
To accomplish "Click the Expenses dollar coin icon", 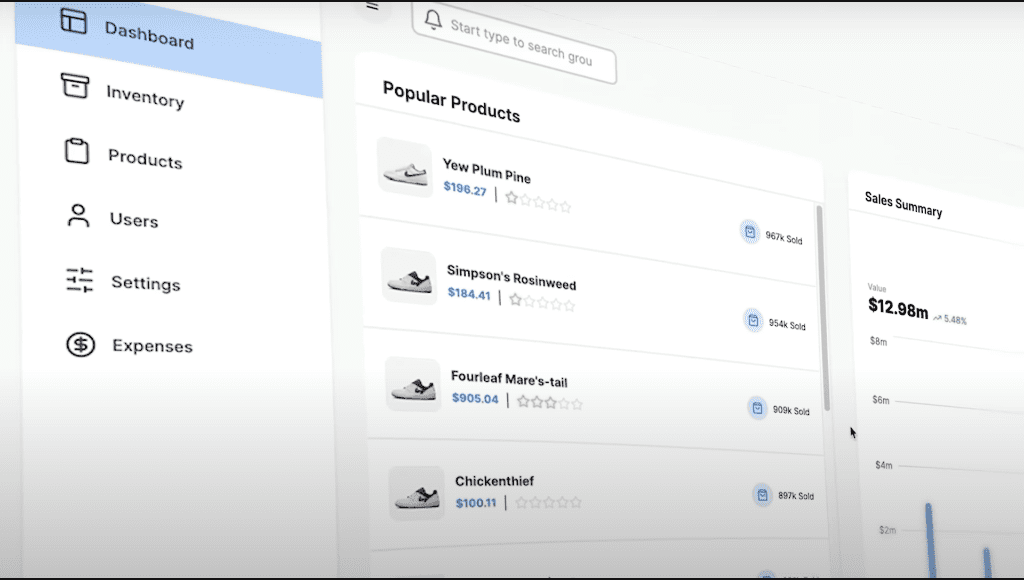I will [x=80, y=344].
